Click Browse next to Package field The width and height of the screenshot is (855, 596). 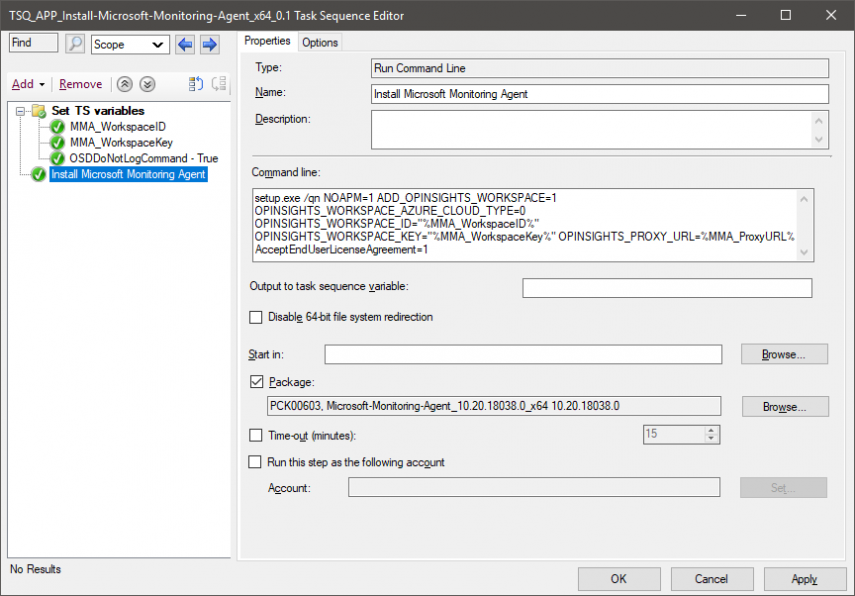coord(785,407)
